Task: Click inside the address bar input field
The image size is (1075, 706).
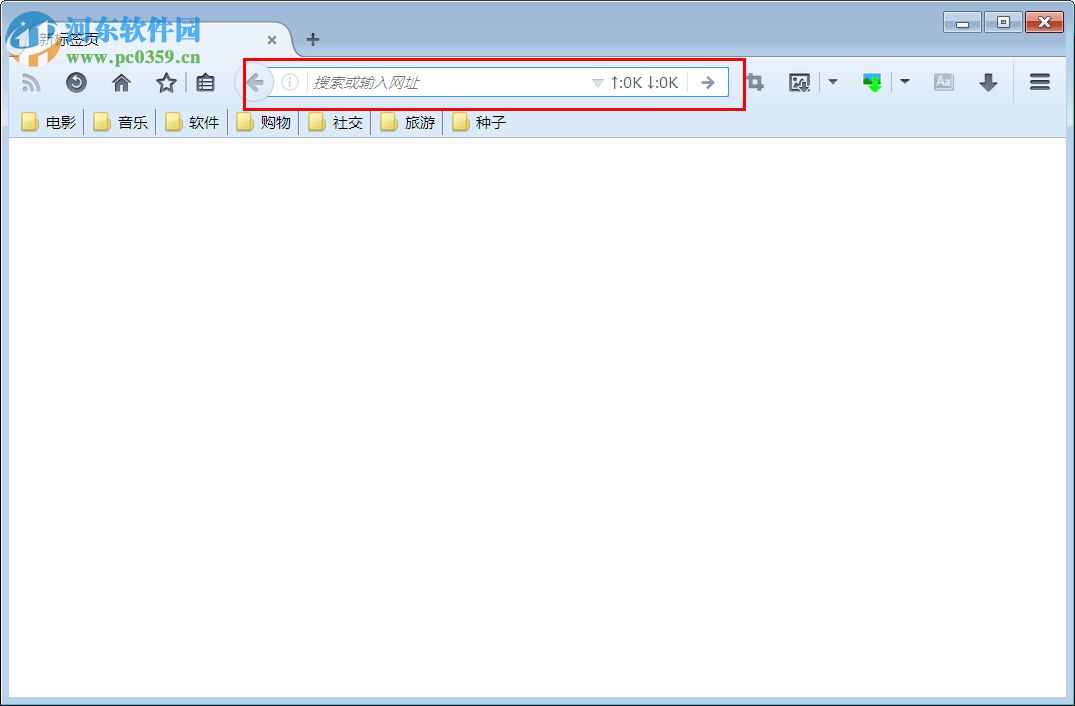Action: (x=430, y=82)
